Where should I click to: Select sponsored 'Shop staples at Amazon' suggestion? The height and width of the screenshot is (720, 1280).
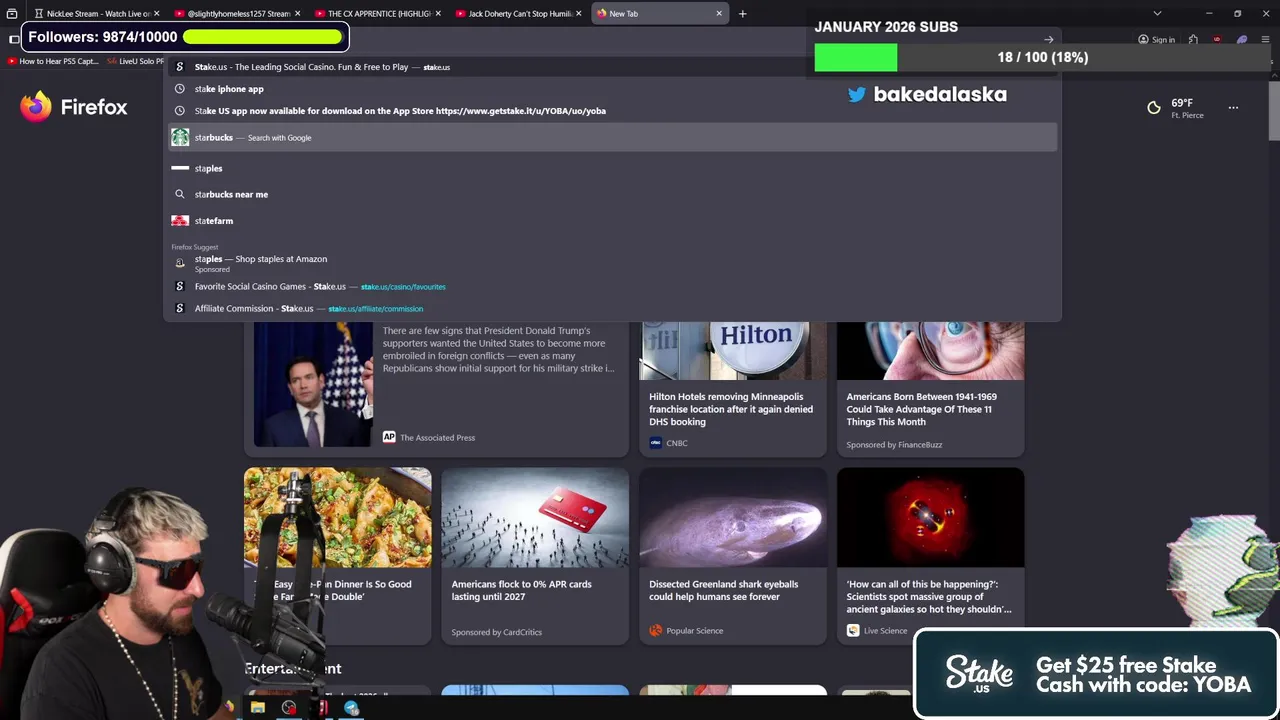click(612, 263)
